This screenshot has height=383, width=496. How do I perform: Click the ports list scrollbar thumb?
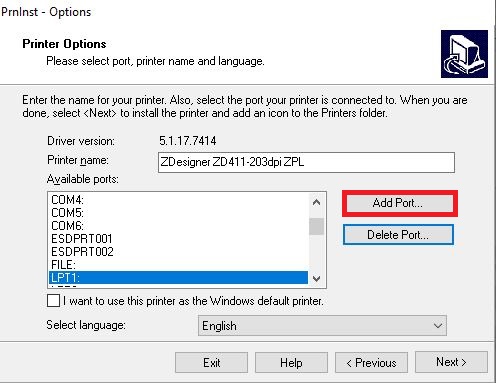pyautogui.click(x=317, y=227)
